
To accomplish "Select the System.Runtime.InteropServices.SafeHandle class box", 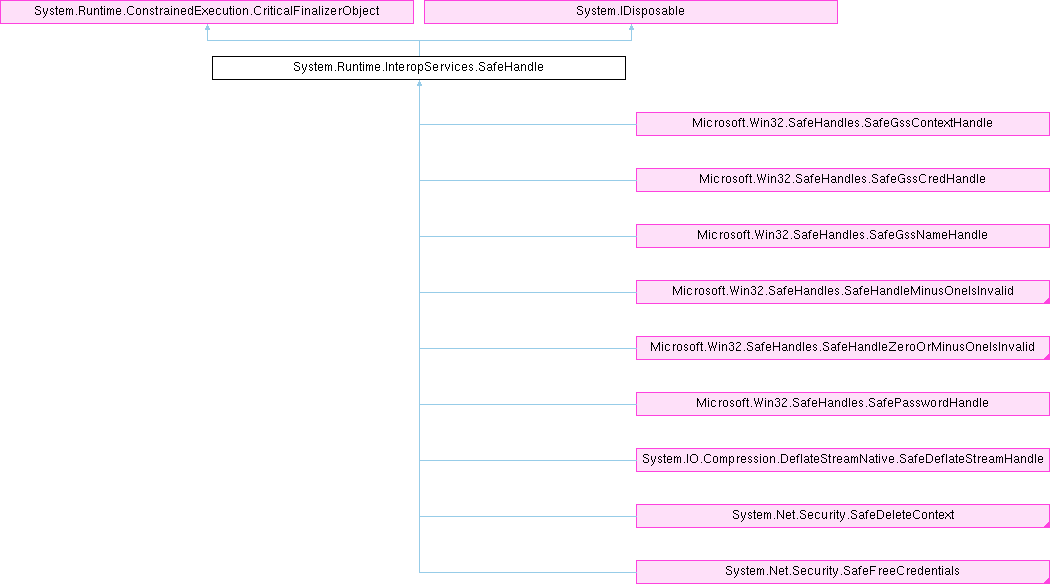I will pyautogui.click(x=418, y=68).
